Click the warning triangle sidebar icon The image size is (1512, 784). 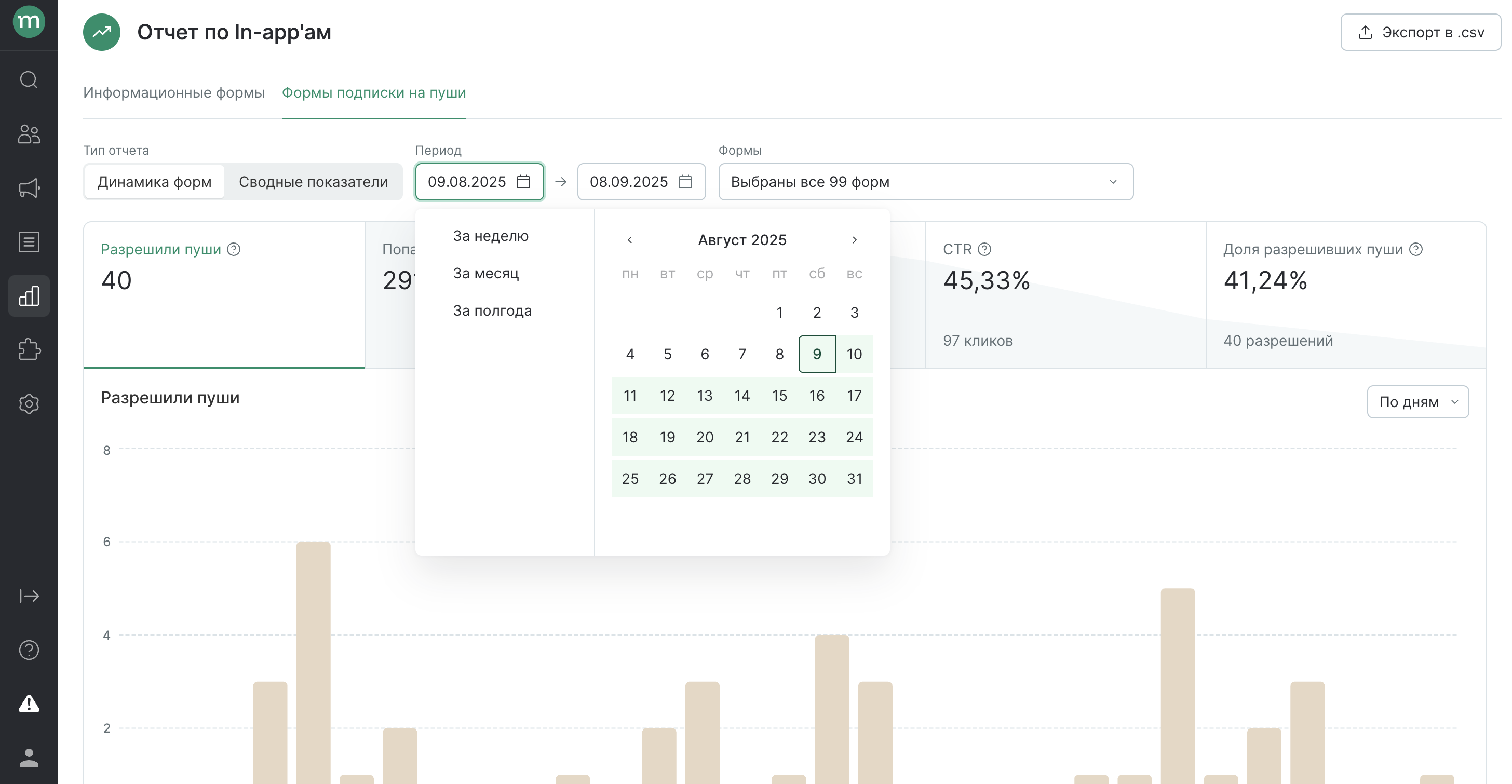pyautogui.click(x=29, y=704)
